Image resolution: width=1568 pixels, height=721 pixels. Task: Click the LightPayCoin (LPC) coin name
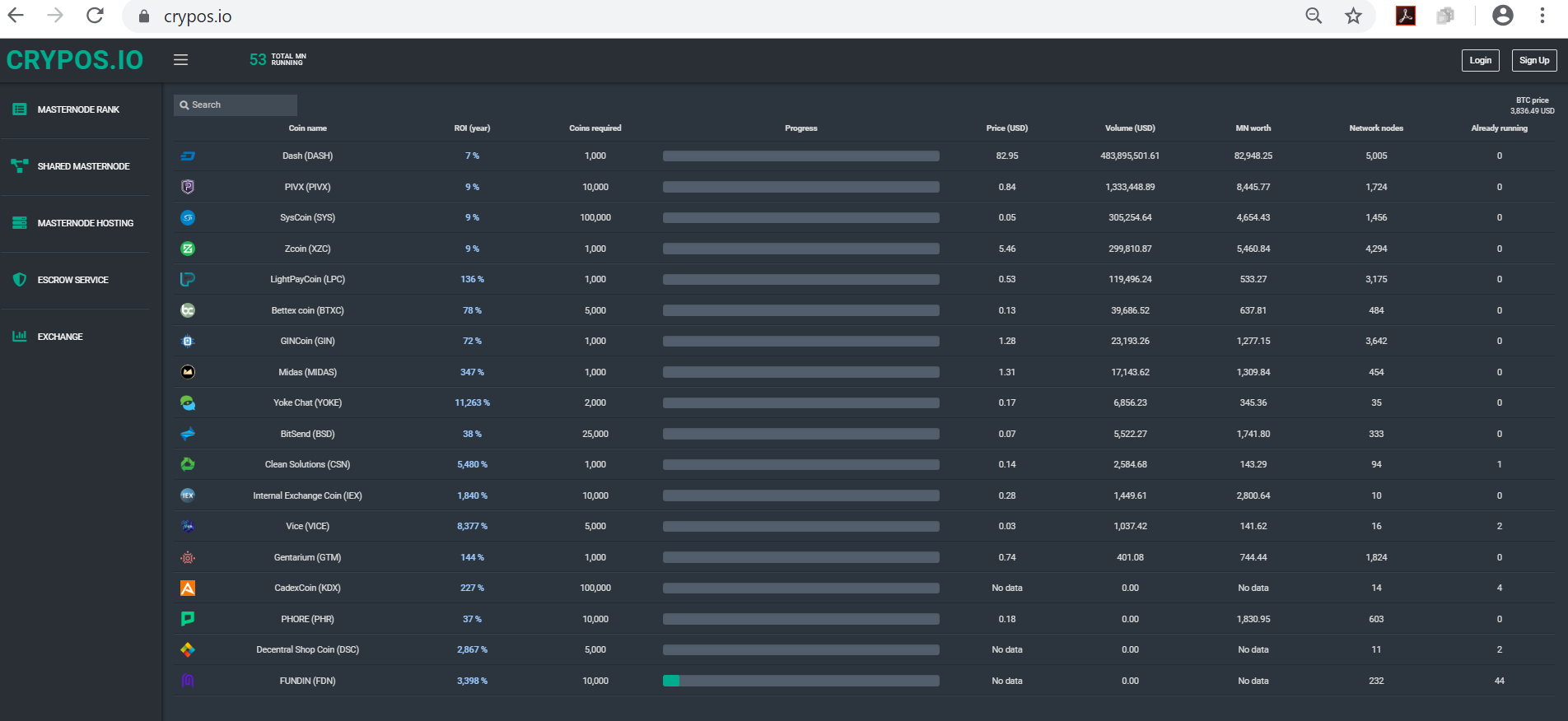(x=308, y=280)
